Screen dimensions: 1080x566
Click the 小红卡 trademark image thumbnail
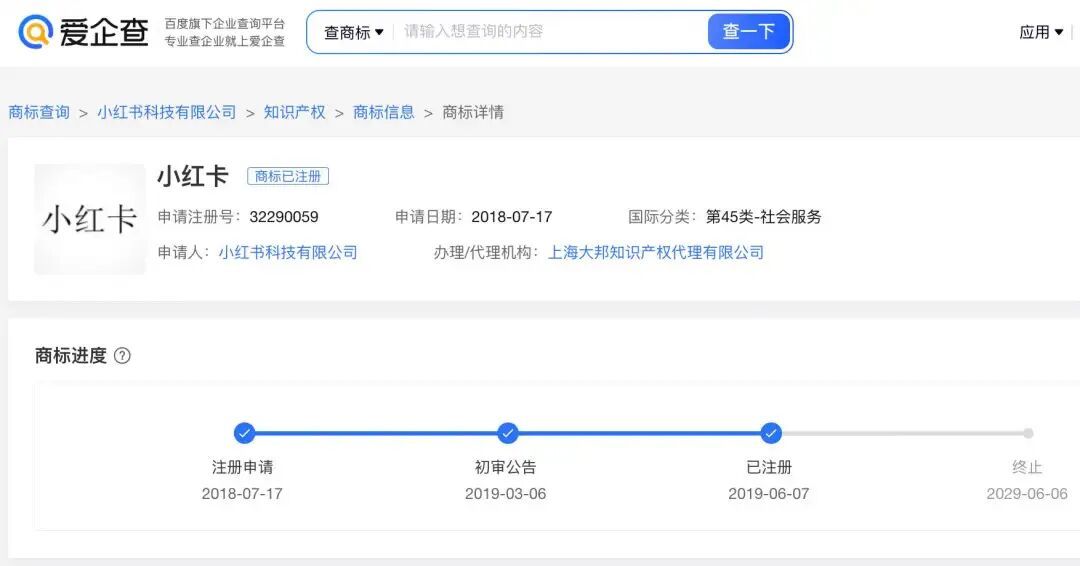click(x=89, y=219)
